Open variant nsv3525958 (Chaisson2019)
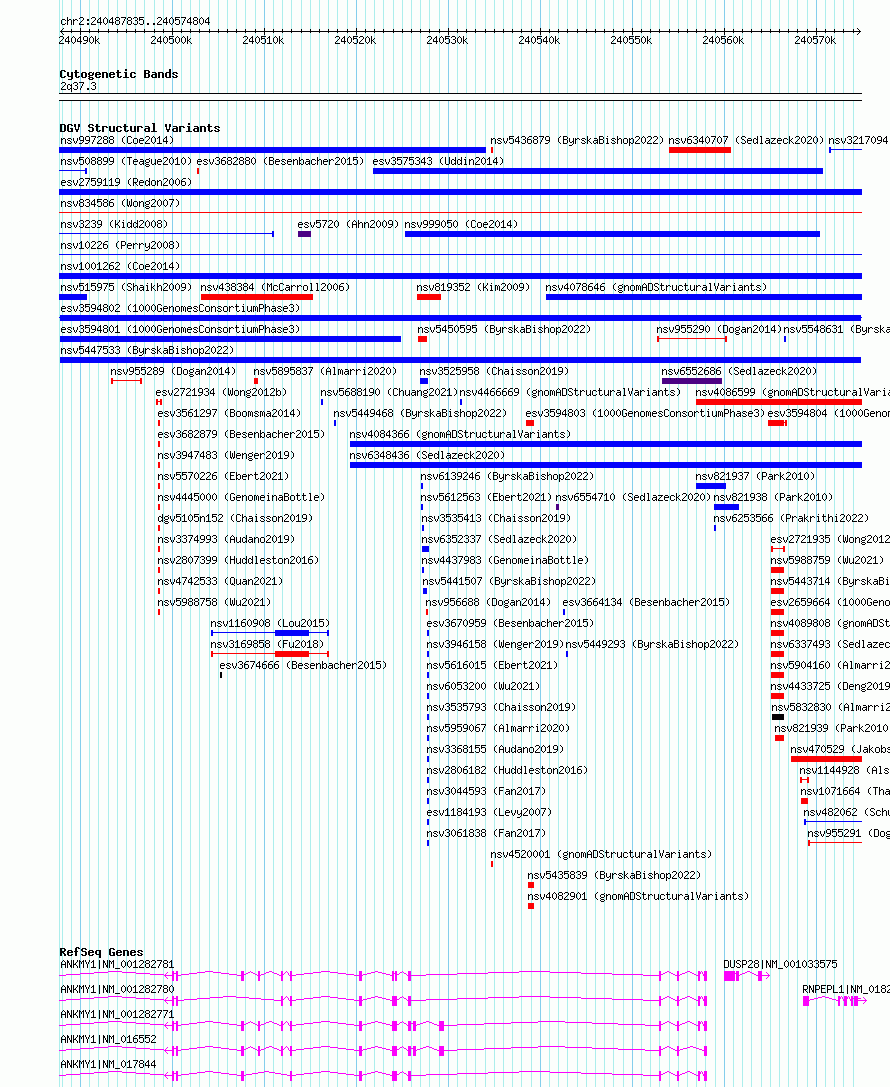The height and width of the screenshot is (1087, 890). [x=494, y=371]
